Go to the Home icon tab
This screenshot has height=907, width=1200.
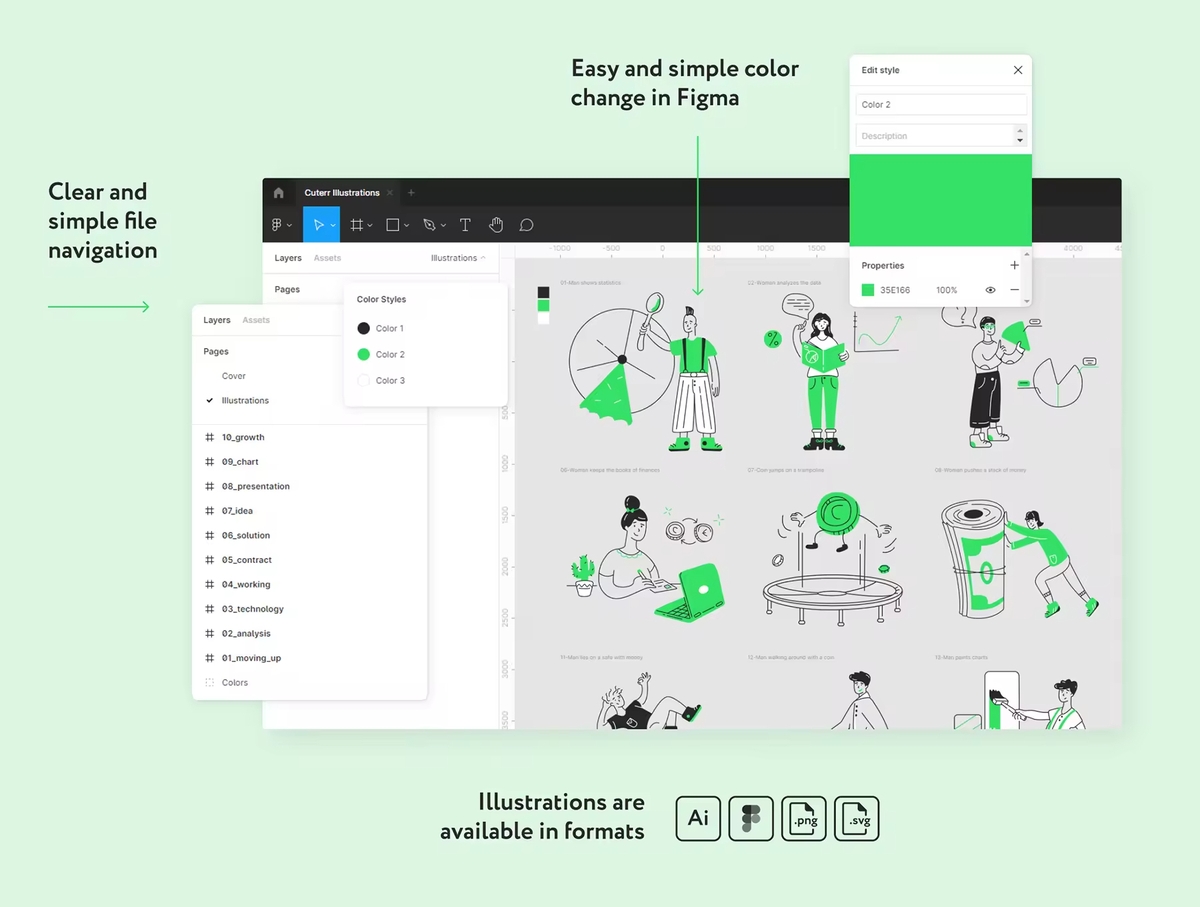click(x=278, y=193)
